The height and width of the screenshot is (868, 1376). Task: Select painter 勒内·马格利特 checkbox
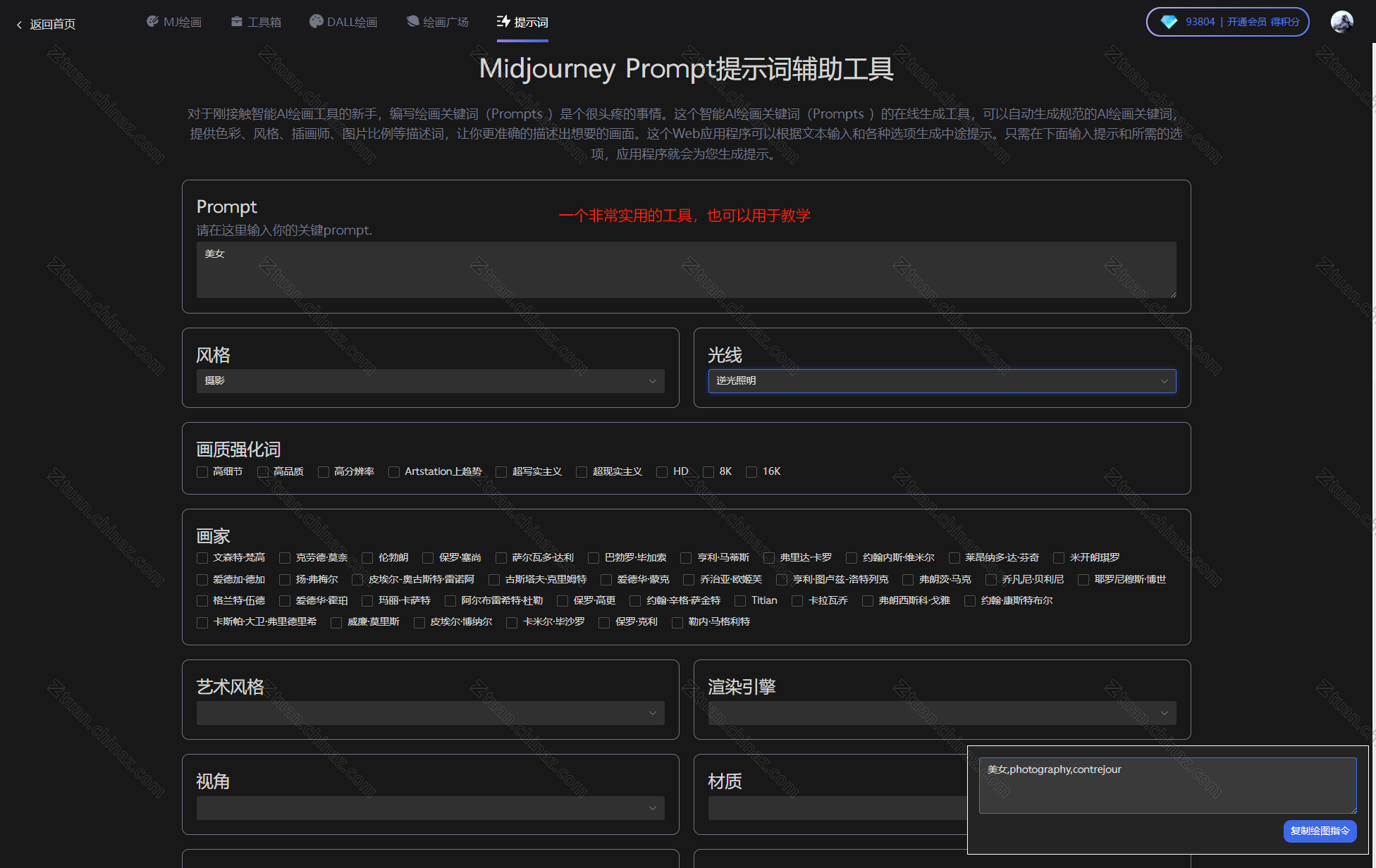click(677, 623)
